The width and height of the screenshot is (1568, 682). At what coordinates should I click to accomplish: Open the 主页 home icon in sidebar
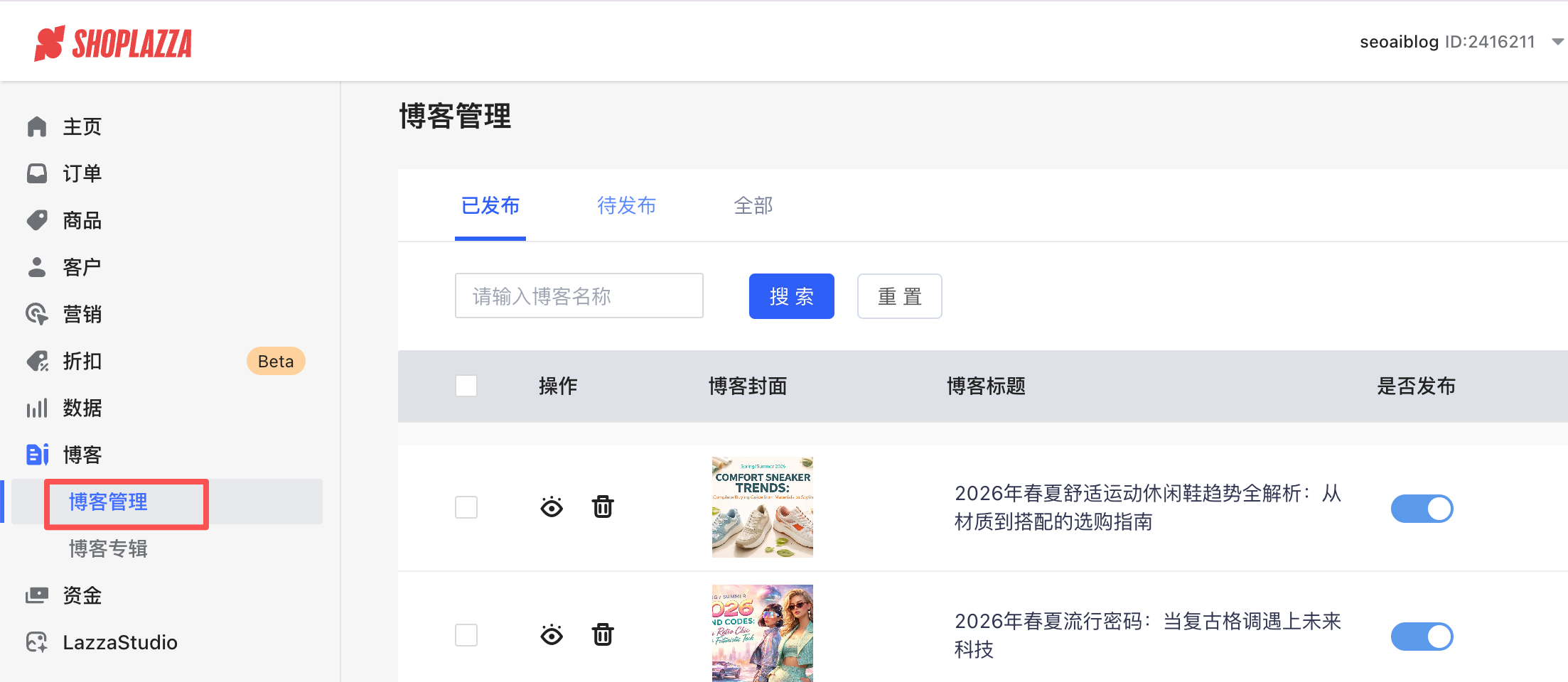pyautogui.click(x=37, y=126)
